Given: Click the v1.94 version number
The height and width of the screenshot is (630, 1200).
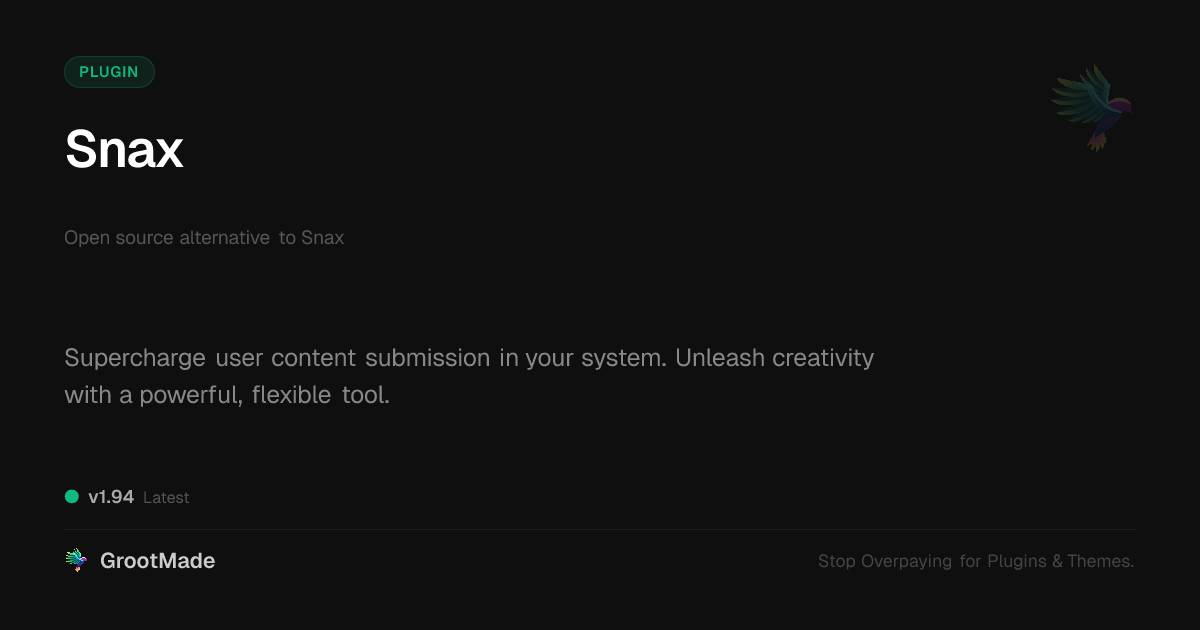Looking at the screenshot, I should (111, 497).
